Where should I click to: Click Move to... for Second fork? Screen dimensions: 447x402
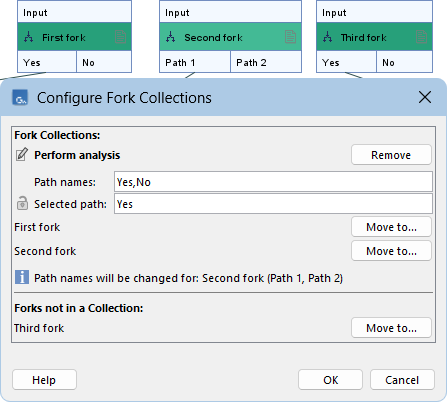pos(391,251)
